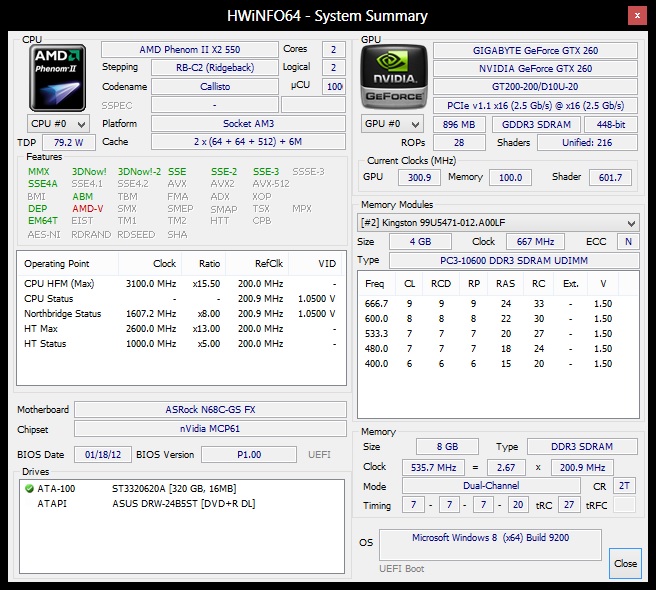Click the NVIDIA GeForce logo image
656x590 pixels.
393,77
